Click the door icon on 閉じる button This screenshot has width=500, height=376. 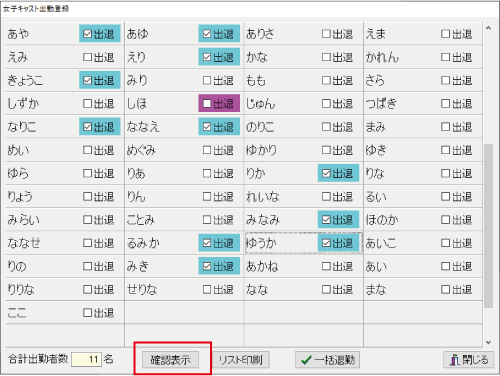[x=455, y=360]
